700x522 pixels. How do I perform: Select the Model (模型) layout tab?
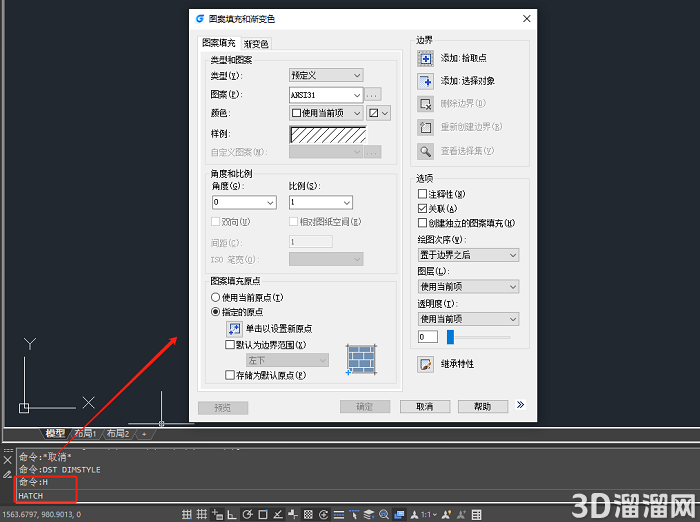point(55,433)
